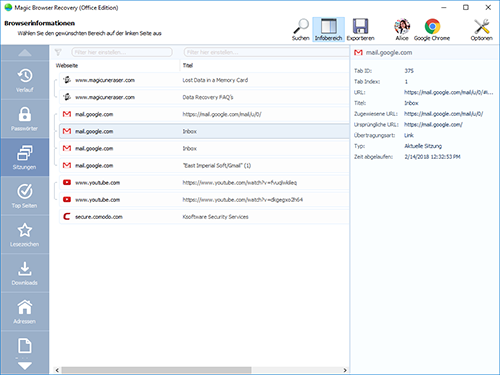This screenshot has height=375, width=500.
Task: Click the Comodo favicon
Action: coord(67,217)
